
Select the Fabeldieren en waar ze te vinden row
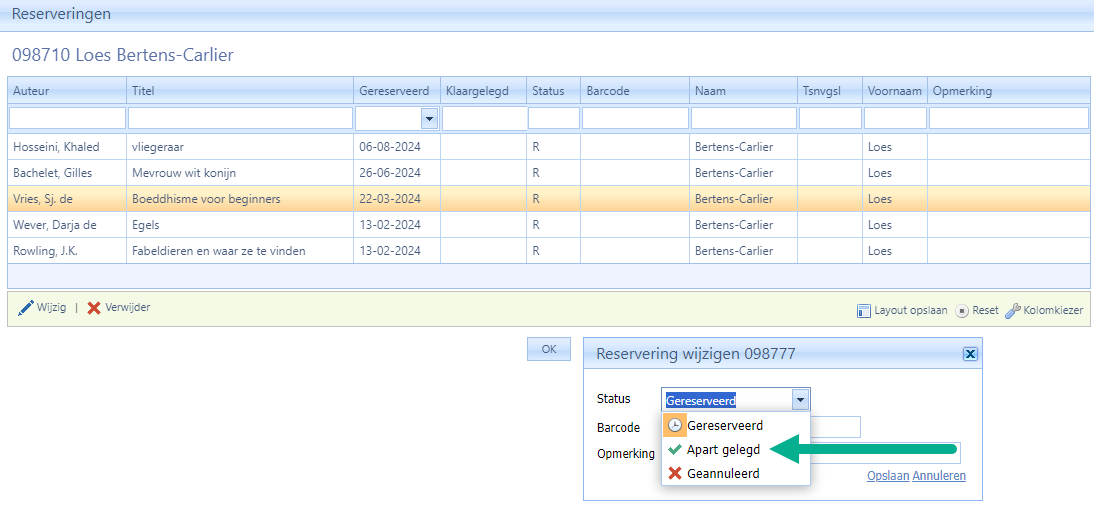point(240,251)
